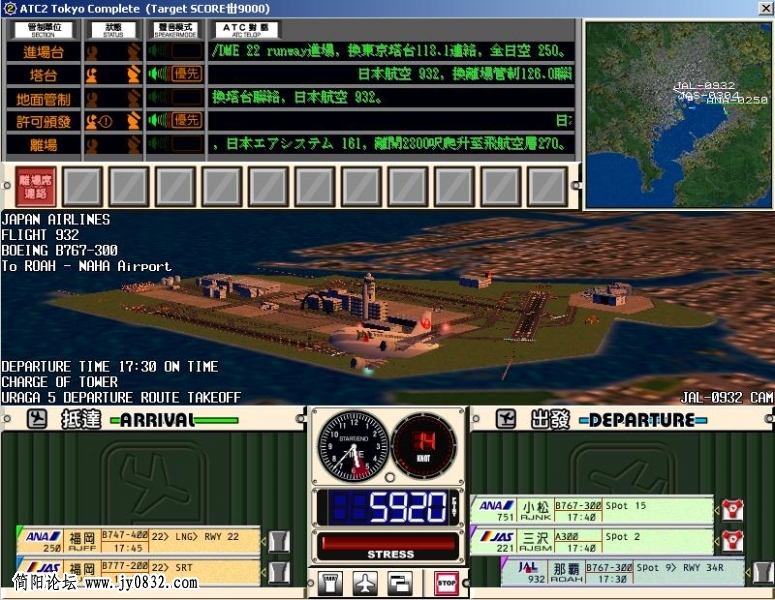This screenshot has height=600, width=775.
Task: Click the ANA-0250 label on the minimap
Action: pos(737,100)
